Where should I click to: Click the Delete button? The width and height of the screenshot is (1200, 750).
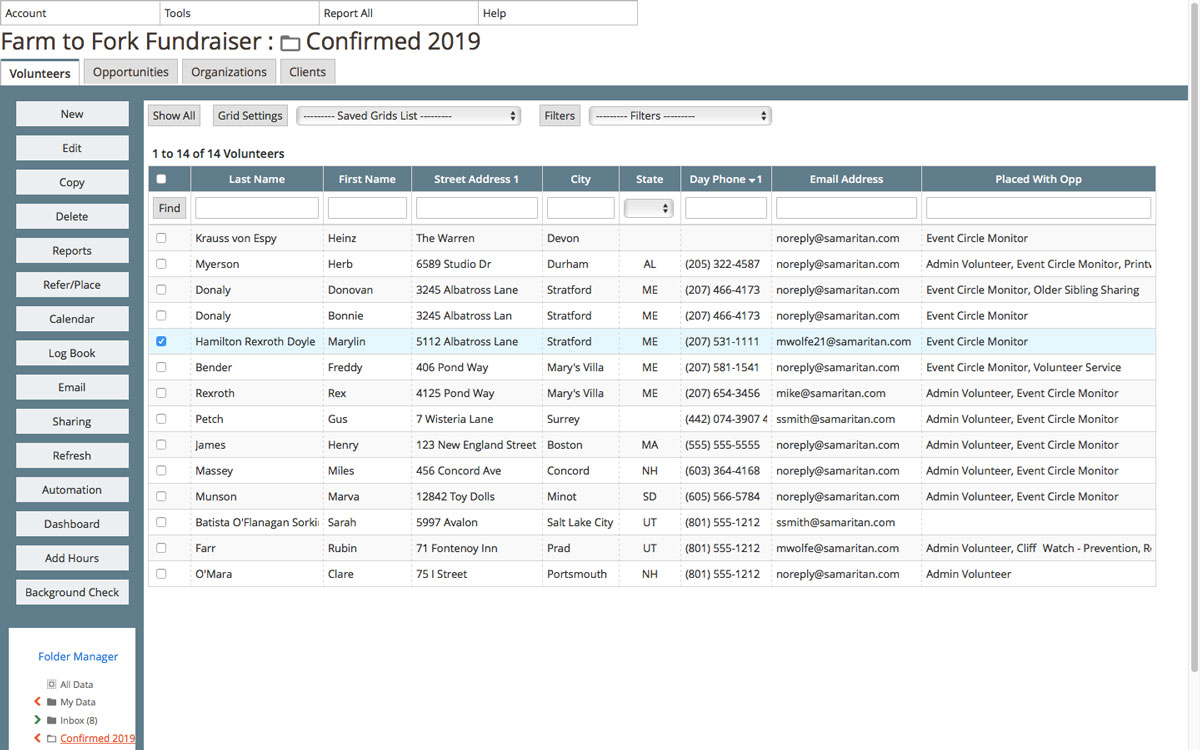click(72, 216)
